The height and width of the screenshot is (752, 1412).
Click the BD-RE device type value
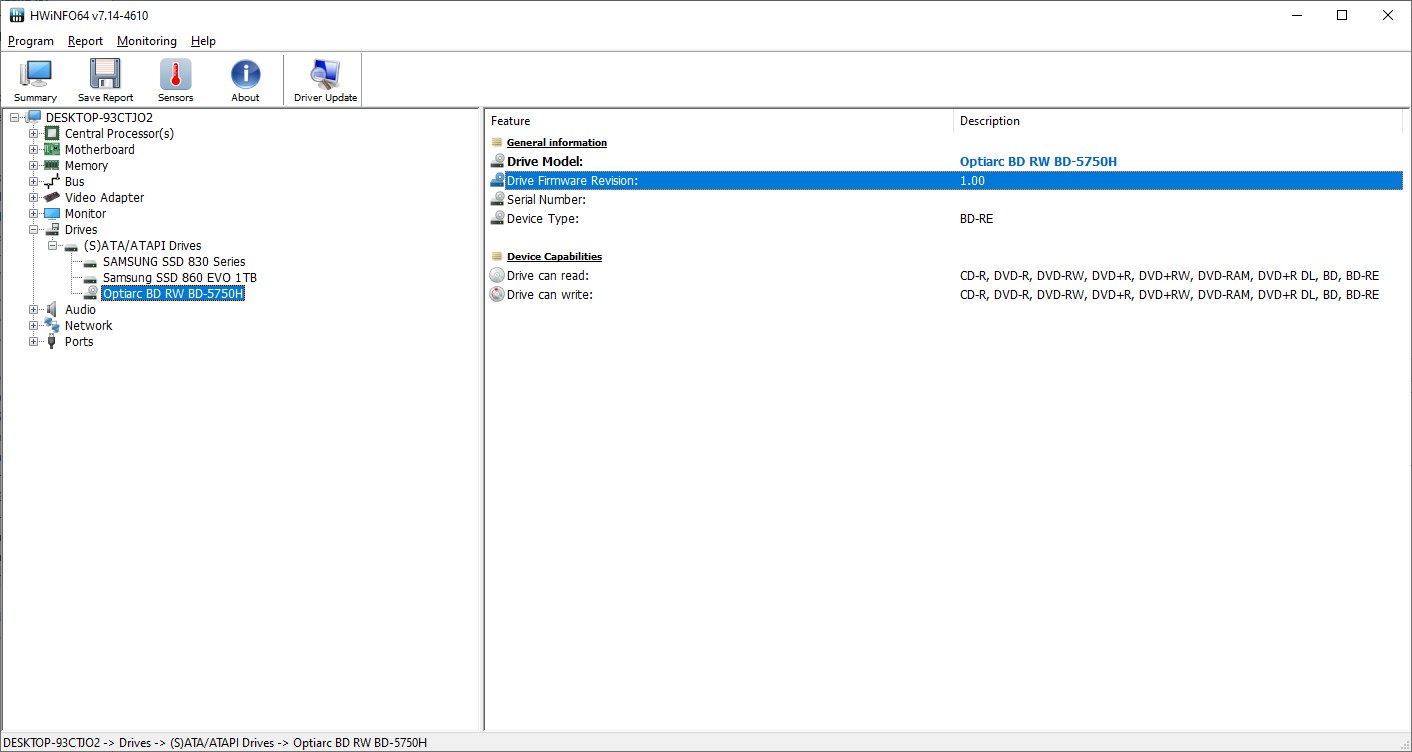[976, 218]
